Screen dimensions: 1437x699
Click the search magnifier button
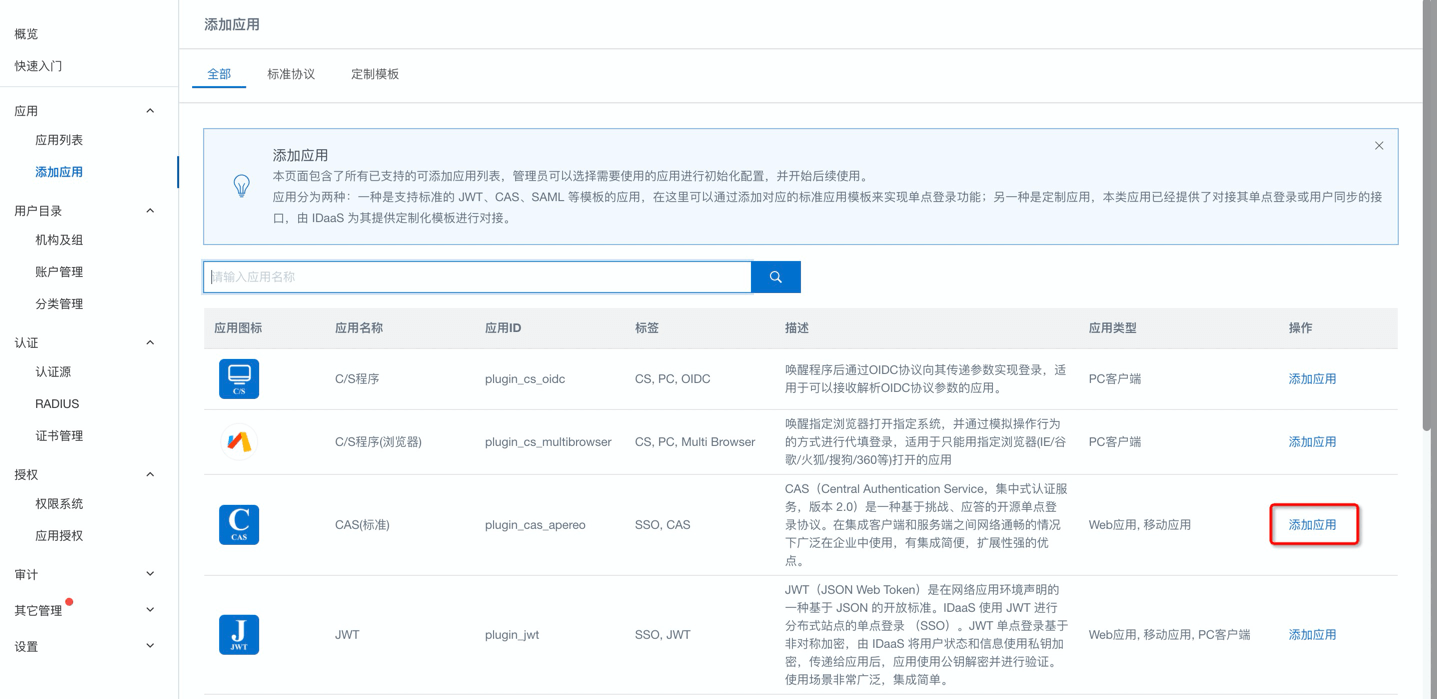[775, 277]
